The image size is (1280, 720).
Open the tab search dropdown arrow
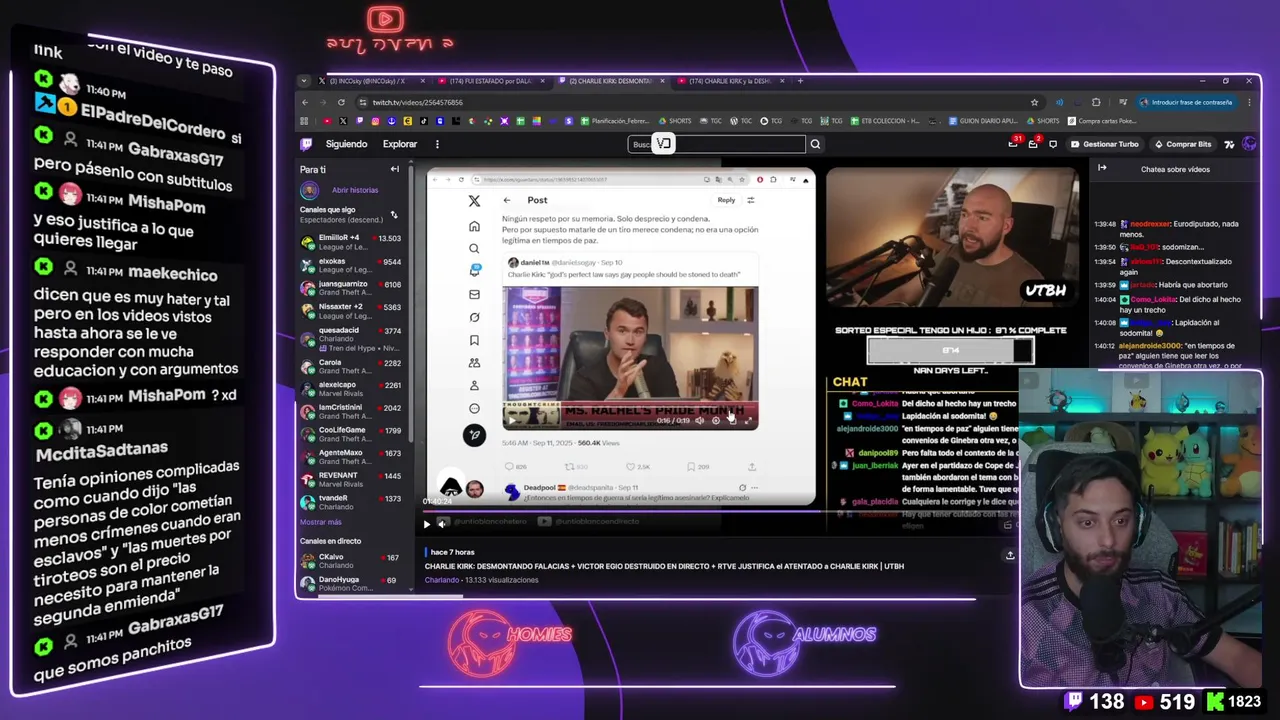click(x=303, y=81)
